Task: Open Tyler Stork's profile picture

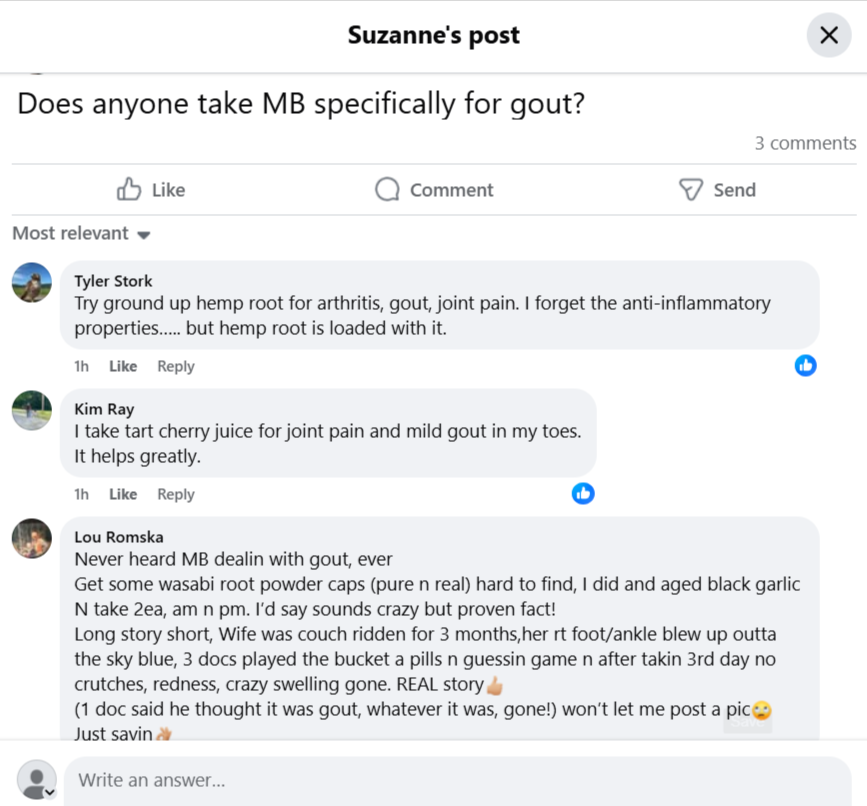Action: click(x=32, y=283)
